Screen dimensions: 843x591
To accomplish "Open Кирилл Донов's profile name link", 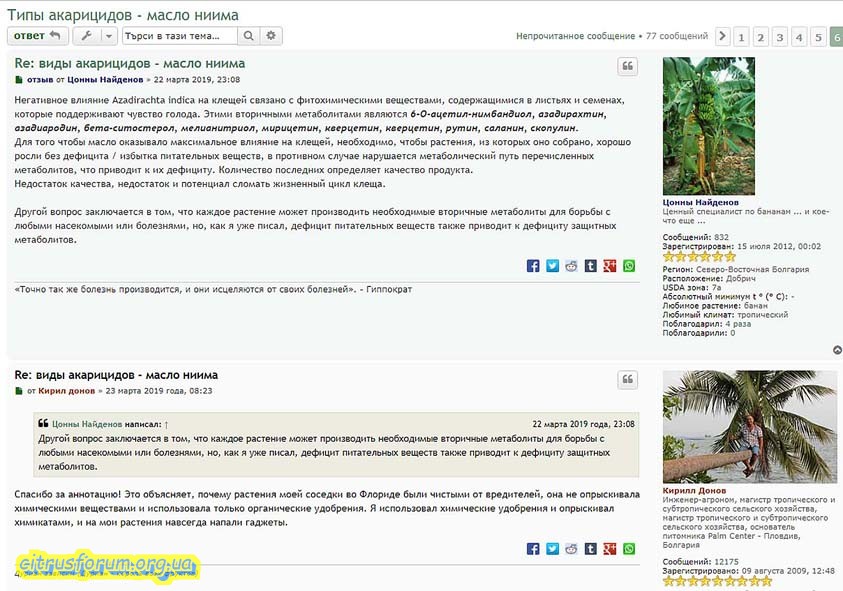I will (x=697, y=491).
